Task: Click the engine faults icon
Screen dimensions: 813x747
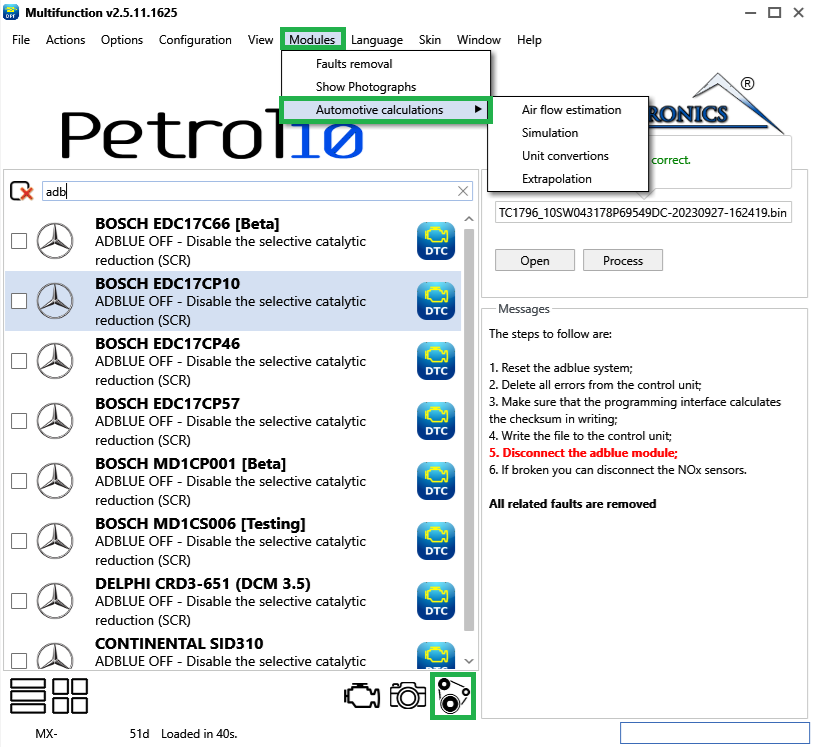Action: point(362,696)
